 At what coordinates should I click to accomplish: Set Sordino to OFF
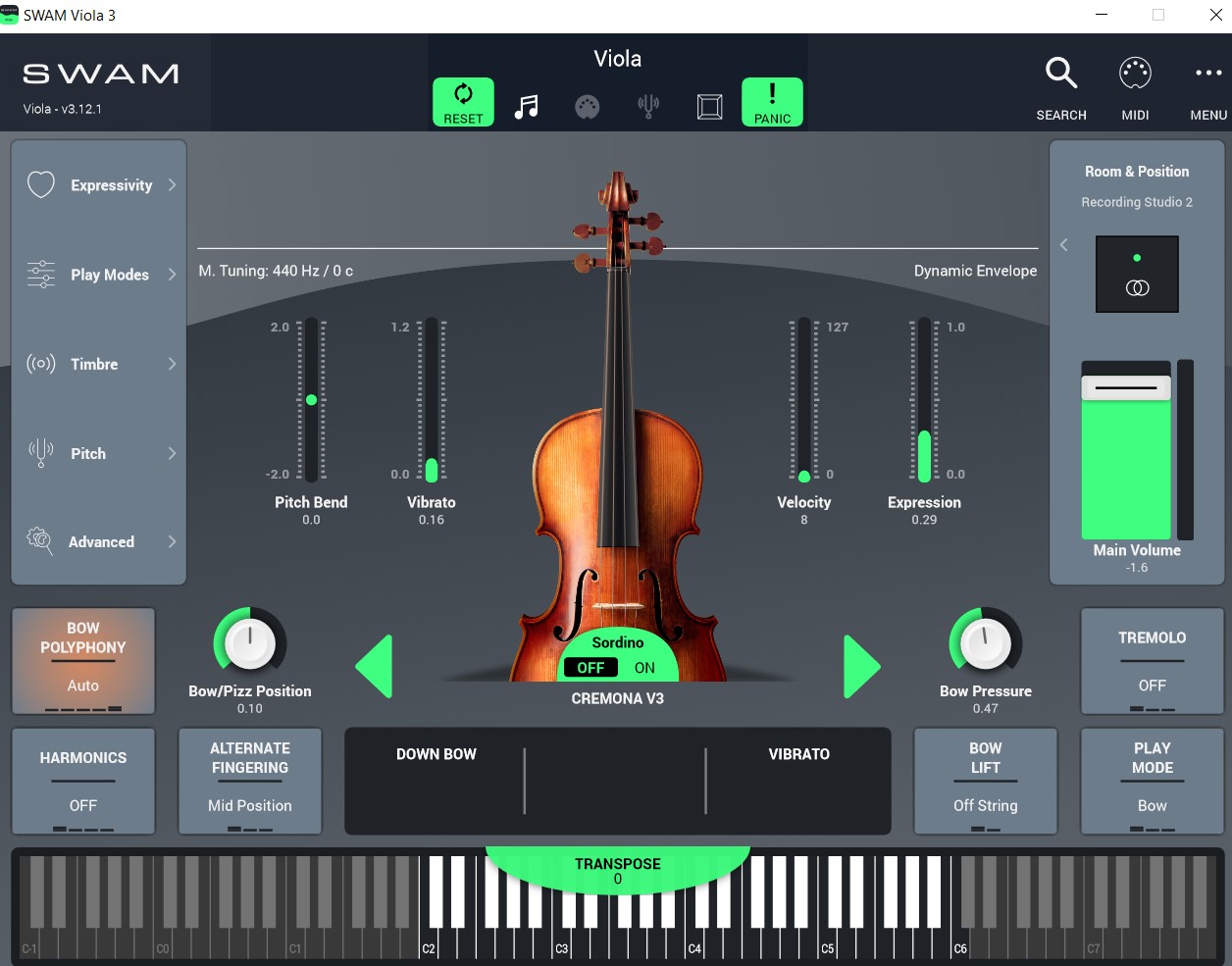pyautogui.click(x=590, y=668)
